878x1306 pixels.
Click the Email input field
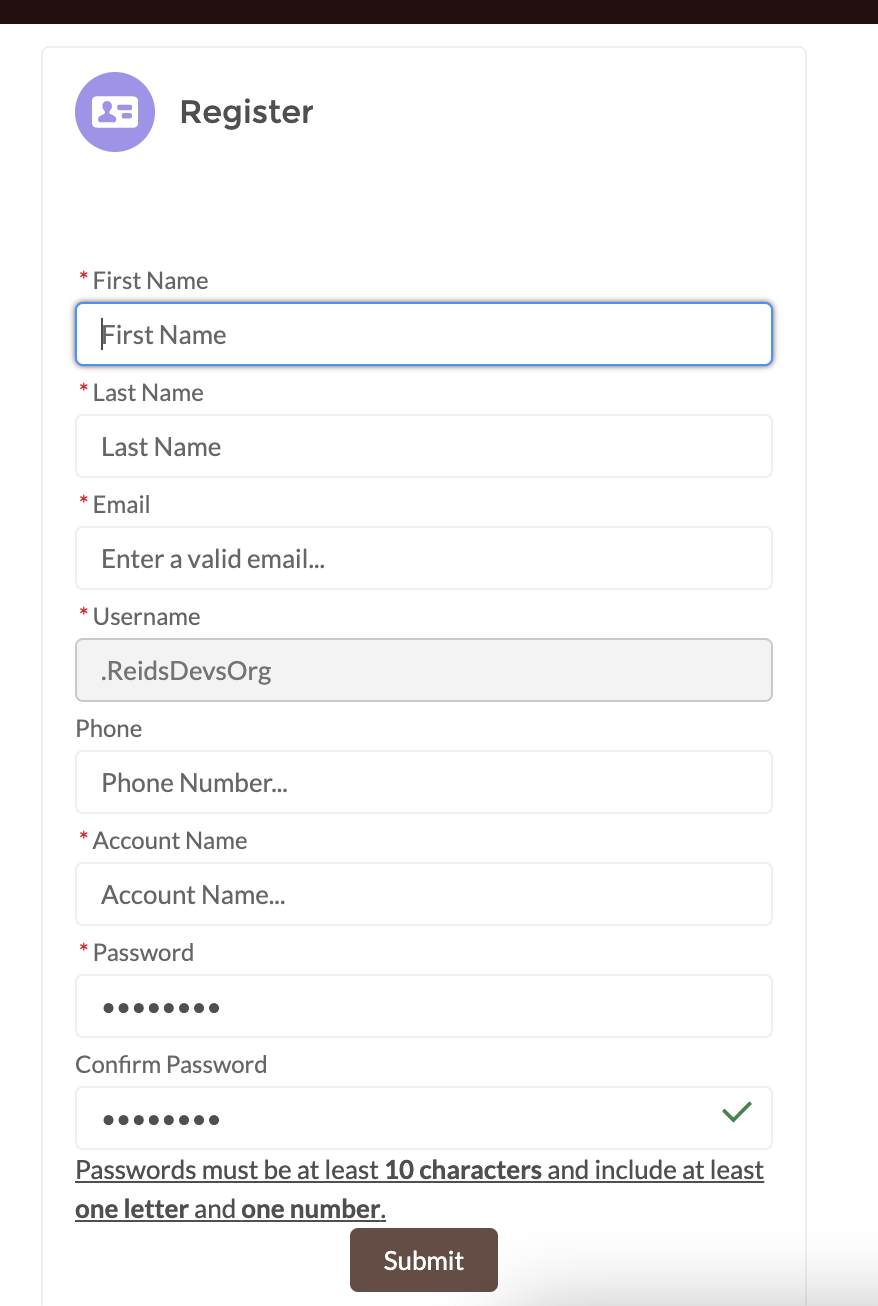[423, 558]
